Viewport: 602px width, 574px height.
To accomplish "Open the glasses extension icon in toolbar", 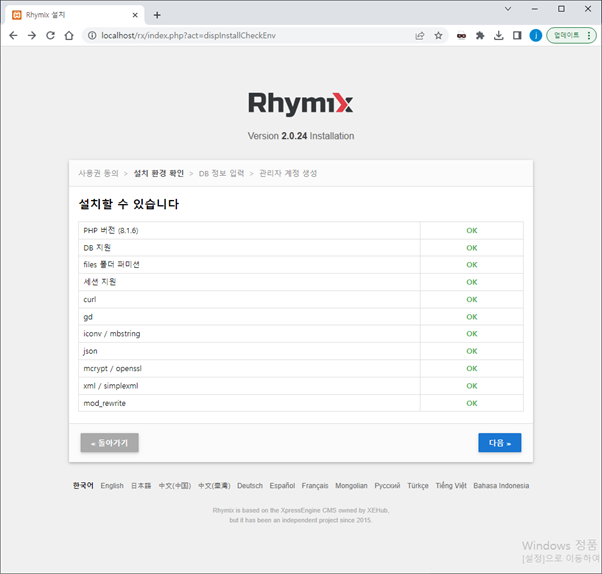I will pyautogui.click(x=461, y=36).
